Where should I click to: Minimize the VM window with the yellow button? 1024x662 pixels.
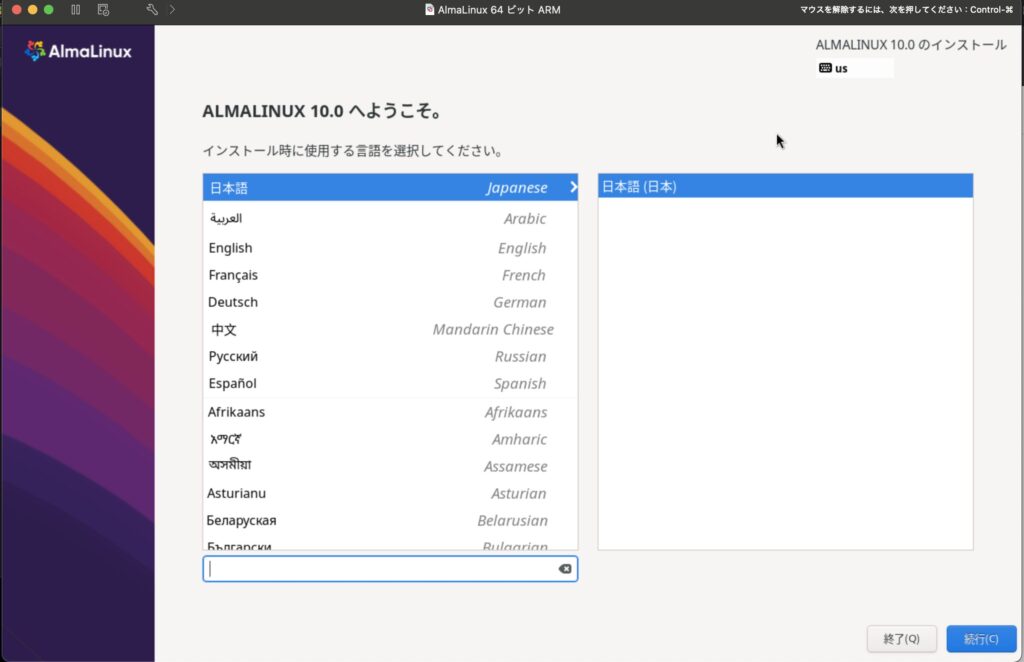pos(33,10)
